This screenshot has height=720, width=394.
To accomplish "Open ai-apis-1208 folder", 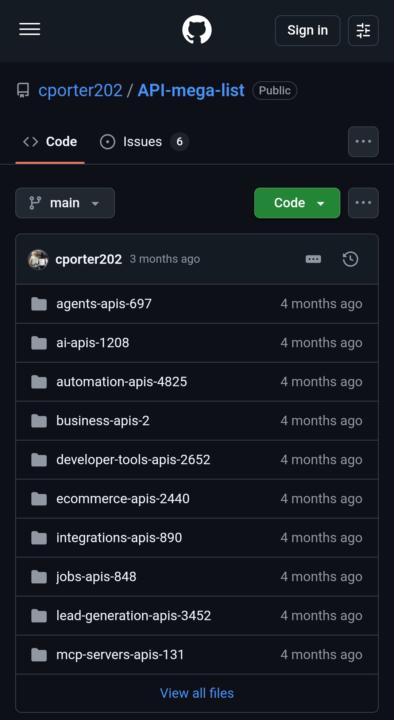I will click(x=93, y=343).
